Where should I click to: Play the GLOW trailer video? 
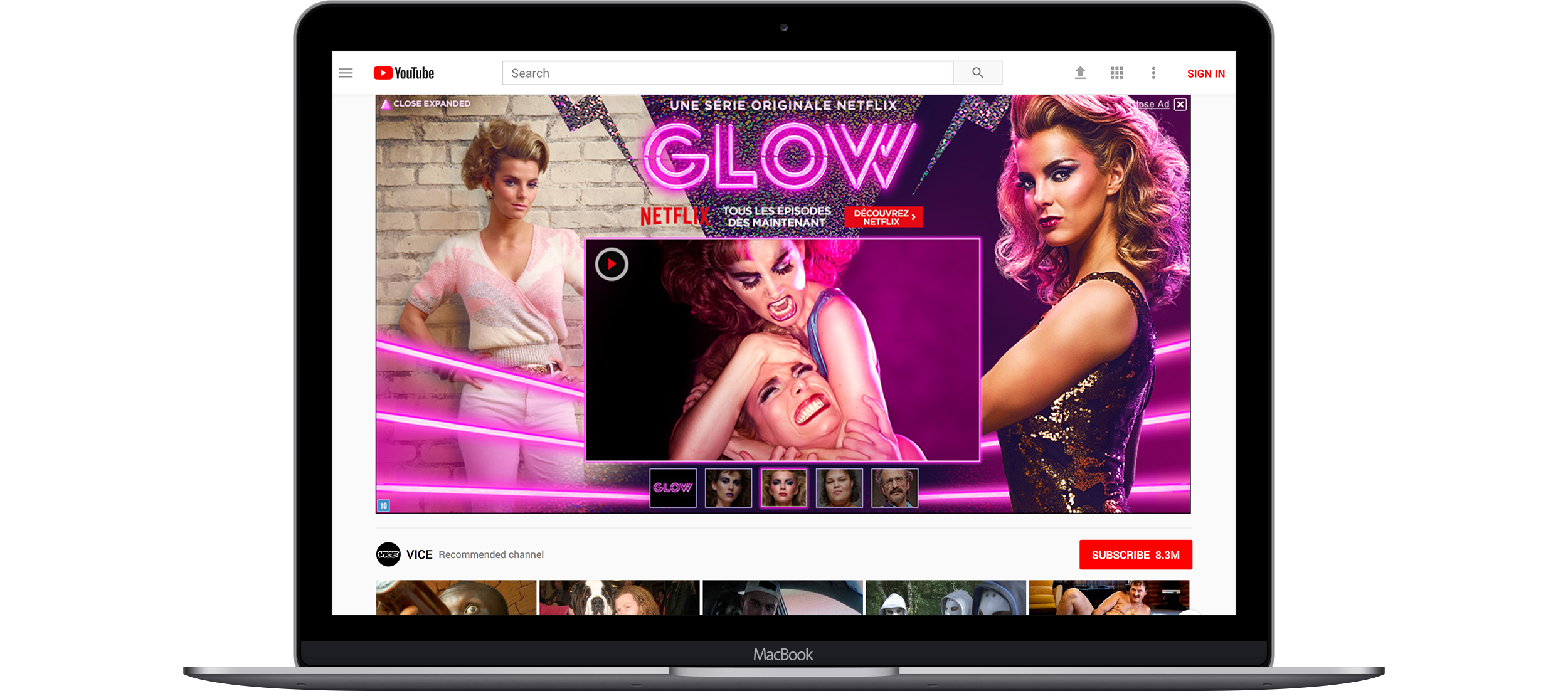pyautogui.click(x=612, y=264)
